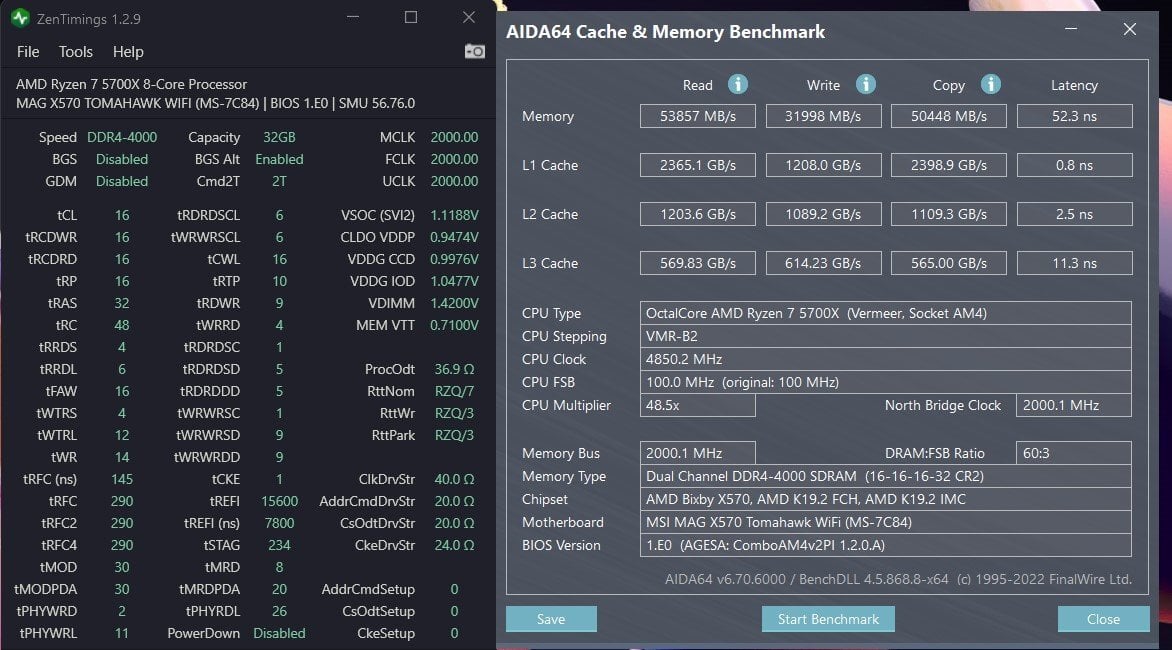The height and width of the screenshot is (650, 1172).
Task: Click the Cmd2T 2T value
Action: [x=279, y=182]
